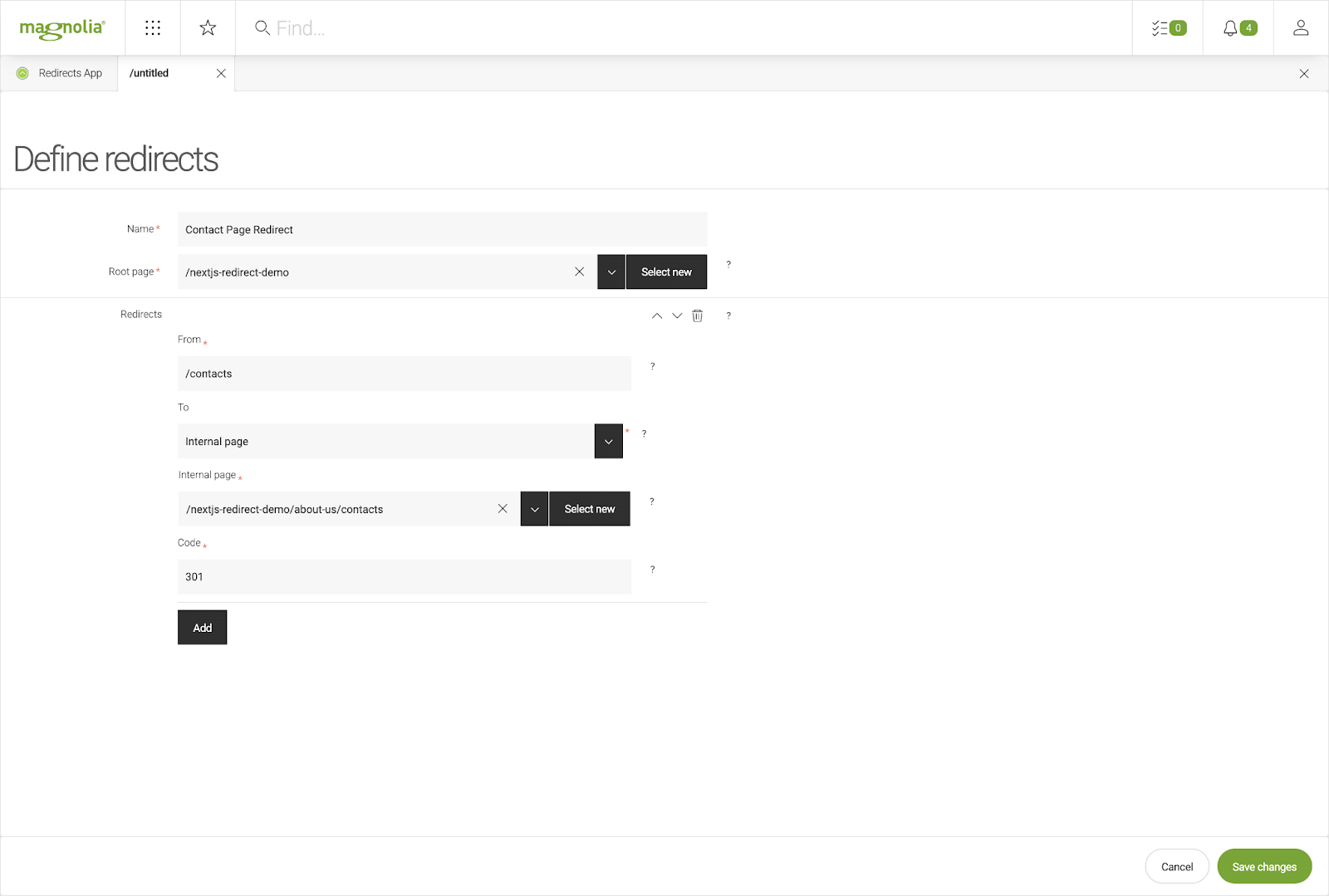Move the redirect up with the up arrow
The width and height of the screenshot is (1329, 896).
pyautogui.click(x=656, y=316)
